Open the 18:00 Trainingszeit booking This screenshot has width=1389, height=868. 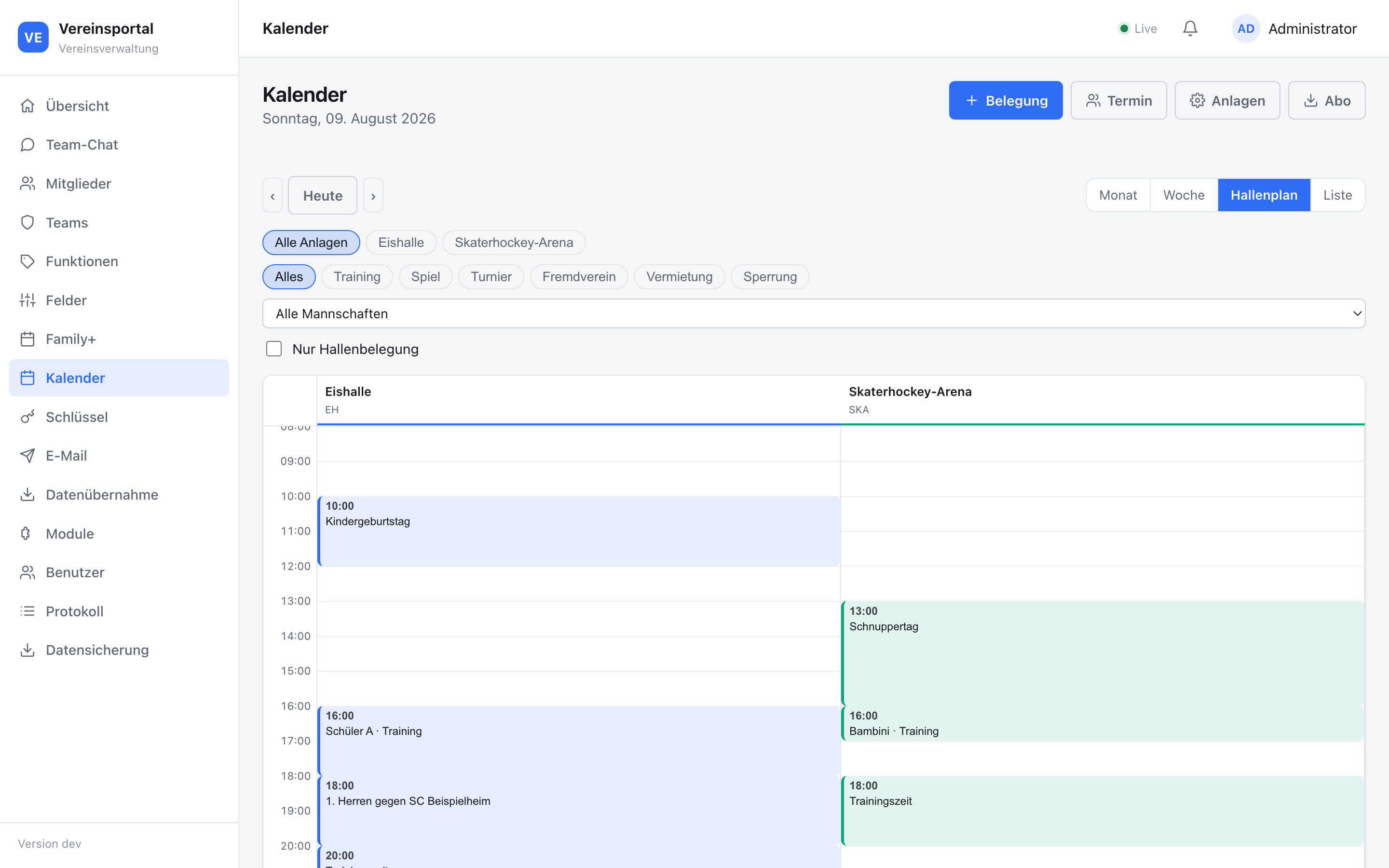tap(1102, 811)
